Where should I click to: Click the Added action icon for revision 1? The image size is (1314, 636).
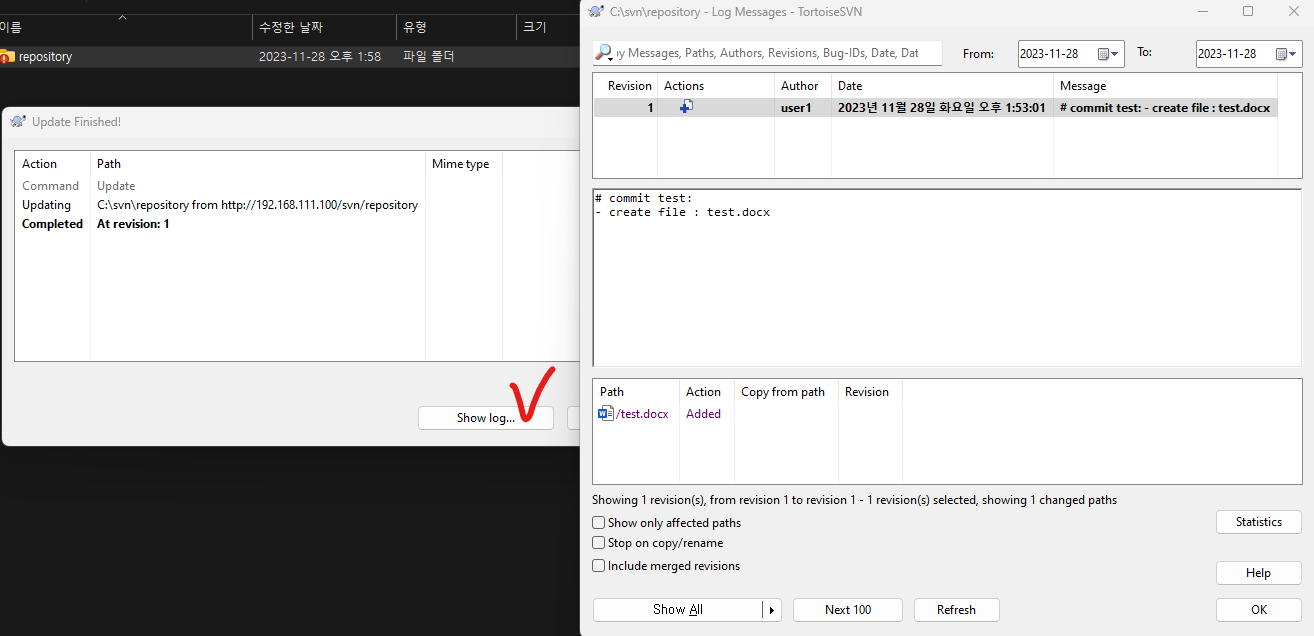(686, 107)
